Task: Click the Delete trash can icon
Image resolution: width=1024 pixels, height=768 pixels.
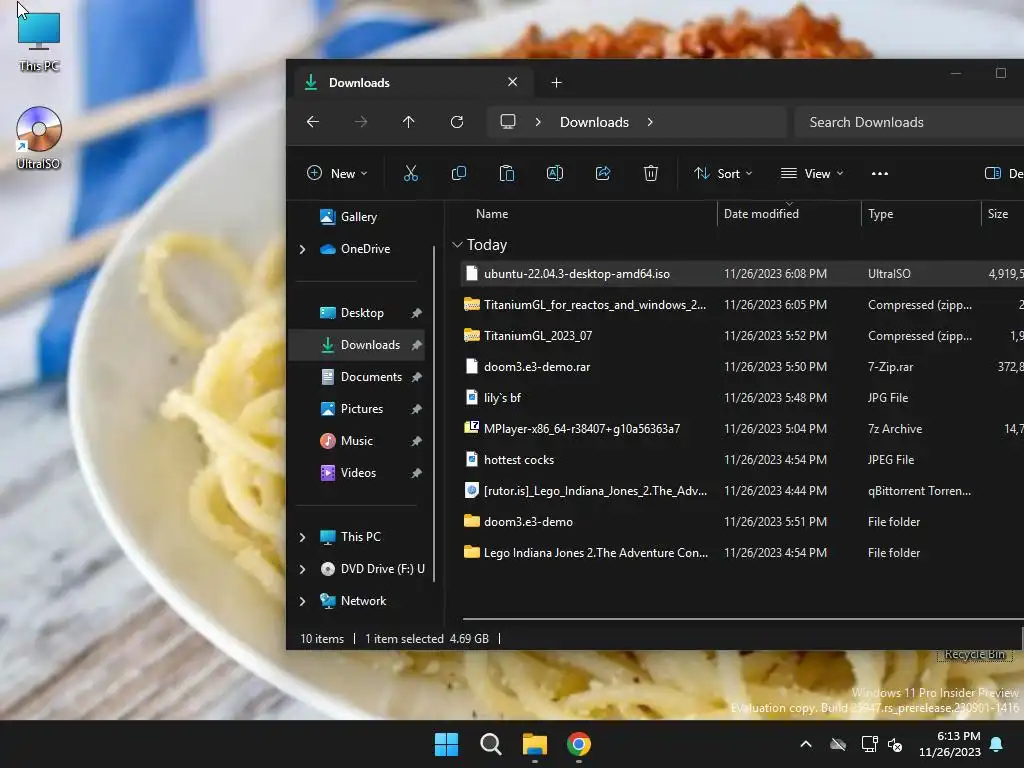Action: point(650,173)
